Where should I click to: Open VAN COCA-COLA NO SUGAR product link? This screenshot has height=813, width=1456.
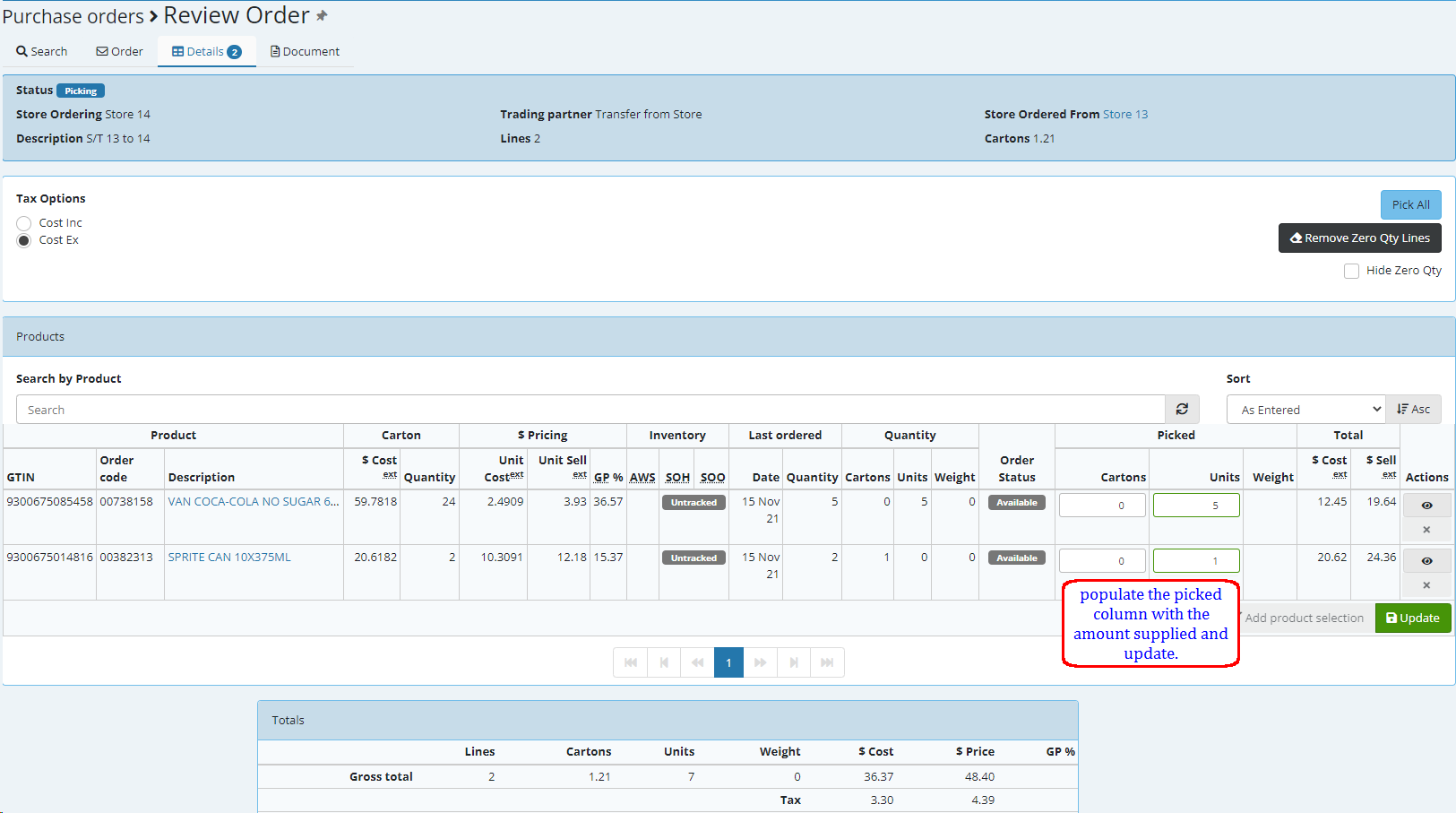click(254, 502)
